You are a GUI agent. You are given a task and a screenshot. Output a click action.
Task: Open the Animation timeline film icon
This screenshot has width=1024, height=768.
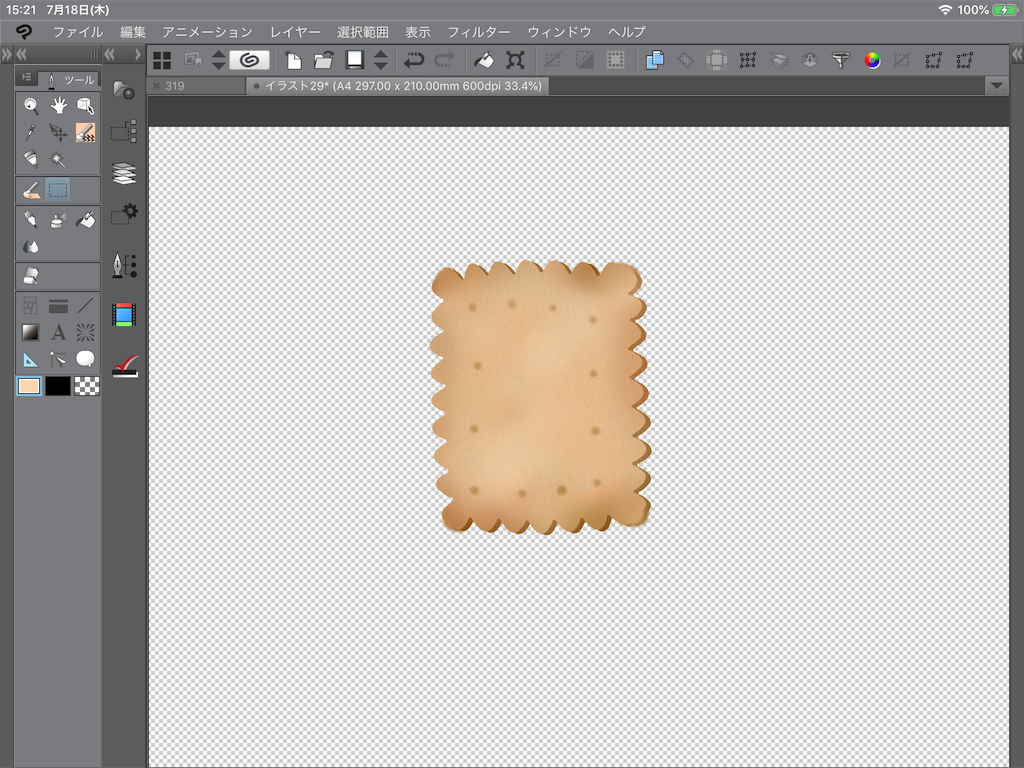pyautogui.click(x=123, y=315)
